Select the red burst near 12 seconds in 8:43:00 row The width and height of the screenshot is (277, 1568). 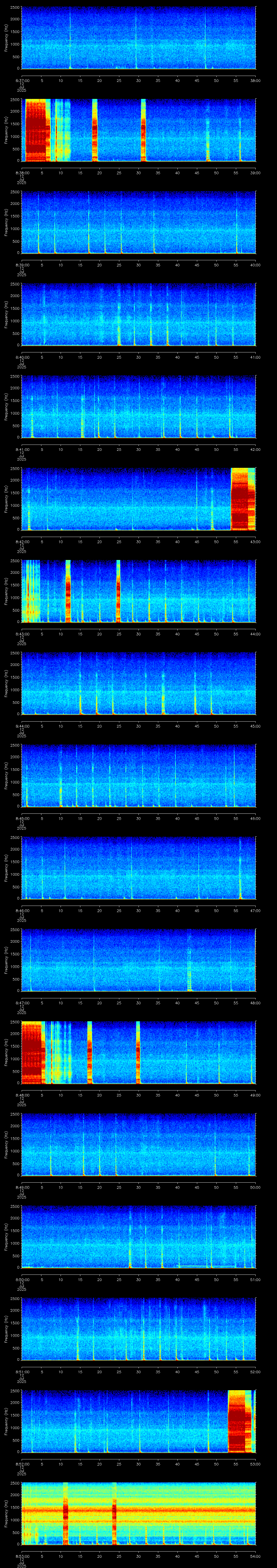[x=68, y=591]
